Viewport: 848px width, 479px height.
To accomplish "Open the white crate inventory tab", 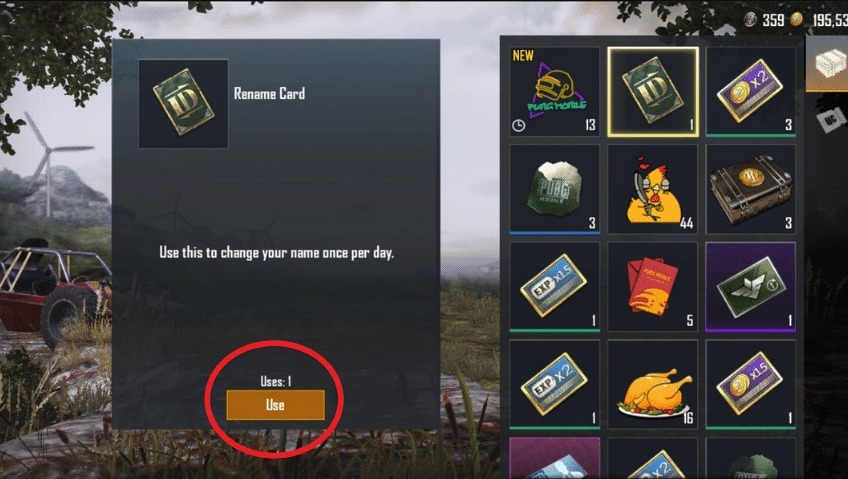I will 827,65.
